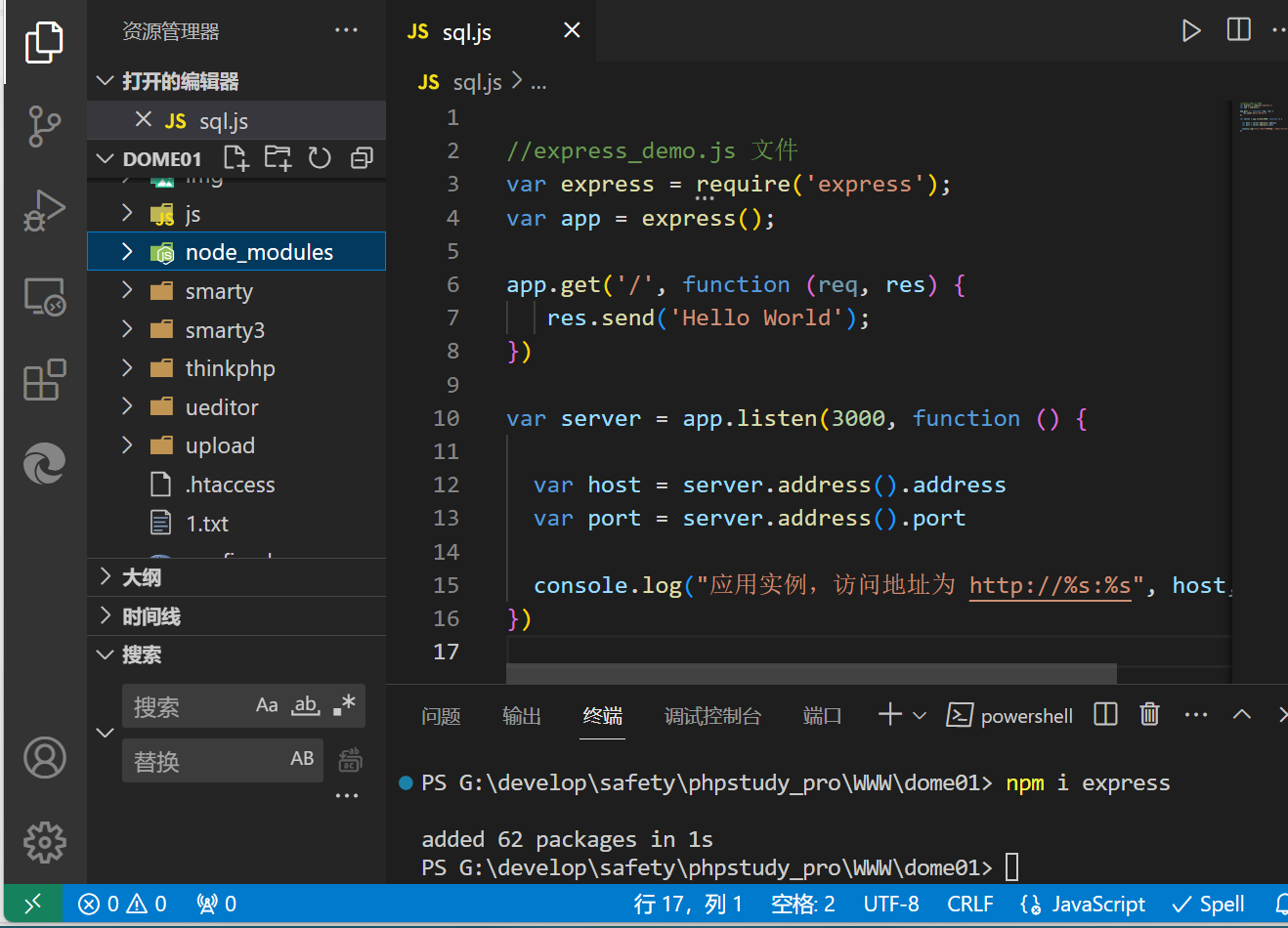Open the Extensions view
The image size is (1288, 928).
pyautogui.click(x=44, y=380)
